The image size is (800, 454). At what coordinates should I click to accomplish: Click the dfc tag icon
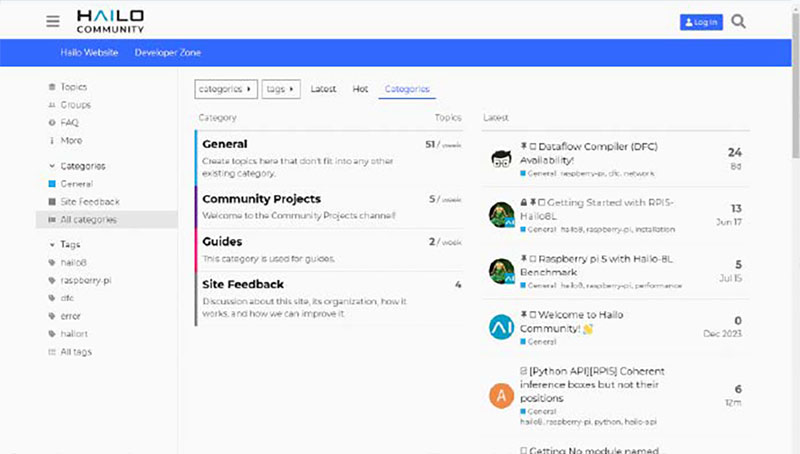pos(52,298)
